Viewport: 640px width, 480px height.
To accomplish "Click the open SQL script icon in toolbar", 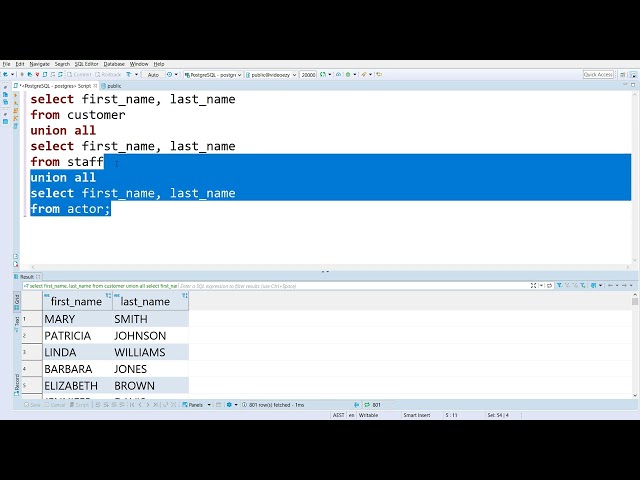I will pyautogui.click(x=45, y=74).
